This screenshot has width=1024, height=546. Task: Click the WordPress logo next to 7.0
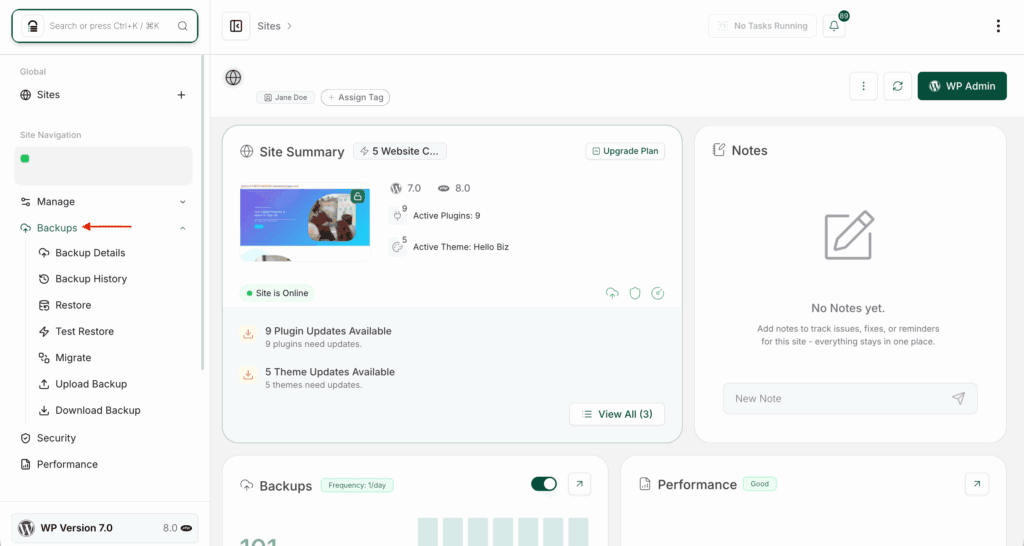pos(396,188)
